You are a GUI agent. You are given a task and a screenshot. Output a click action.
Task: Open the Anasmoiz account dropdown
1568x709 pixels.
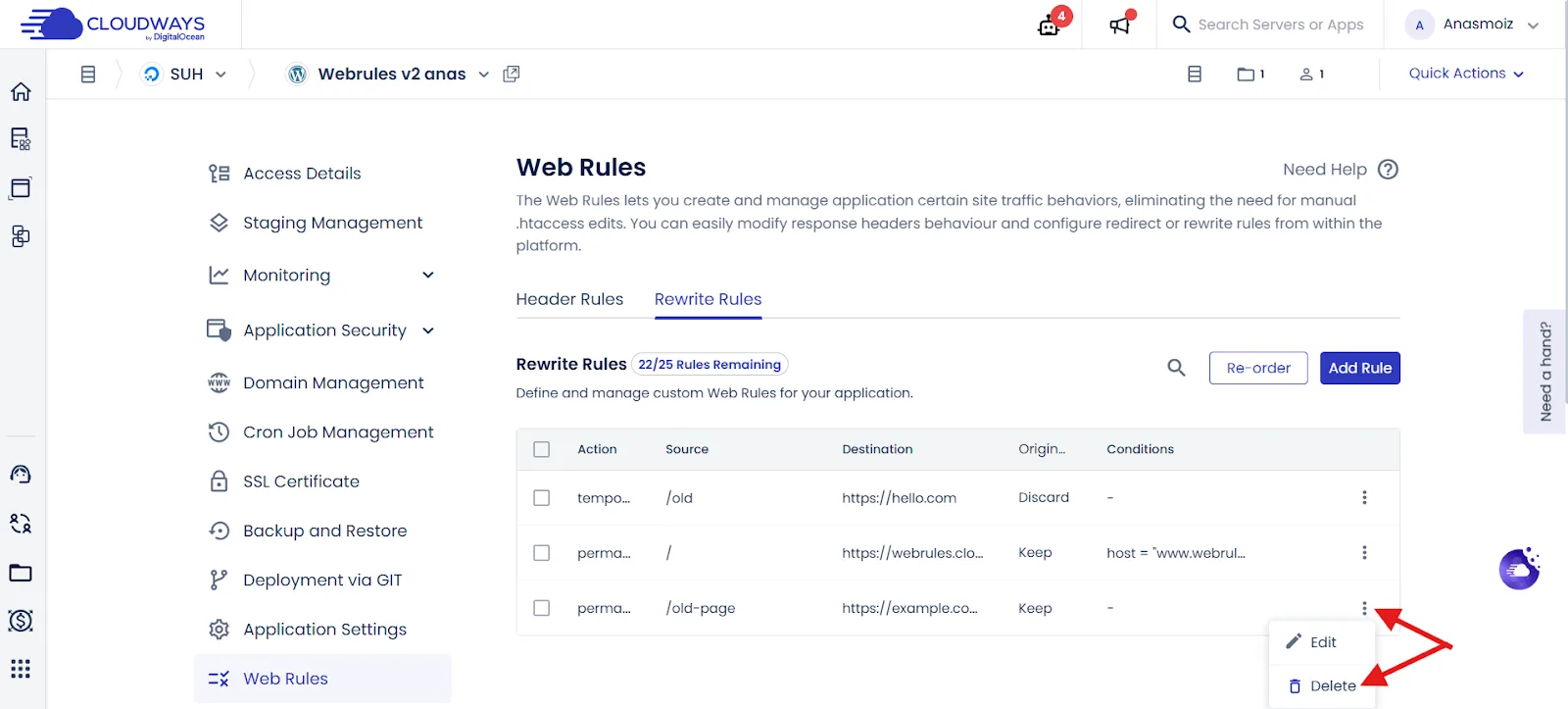(x=1473, y=25)
